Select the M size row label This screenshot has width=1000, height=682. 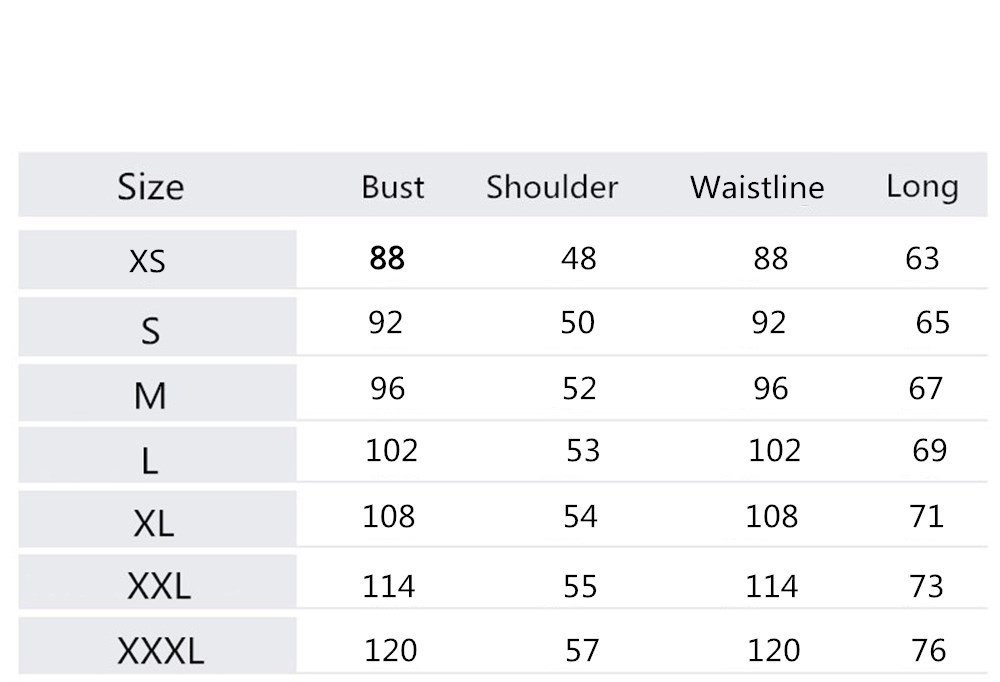(150, 397)
